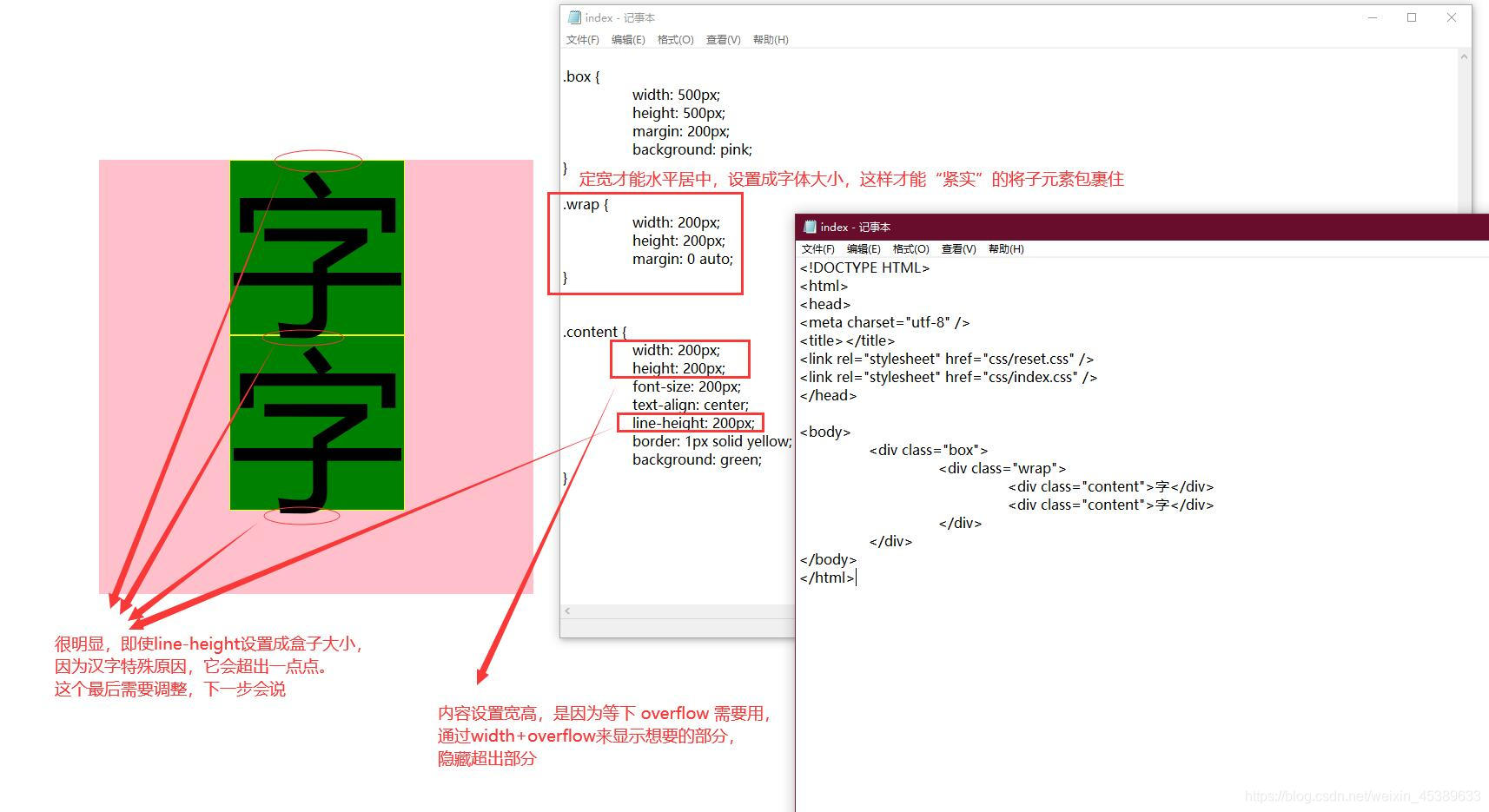
Task: Click Notepad icon in back window title bar
Action: pos(574,17)
